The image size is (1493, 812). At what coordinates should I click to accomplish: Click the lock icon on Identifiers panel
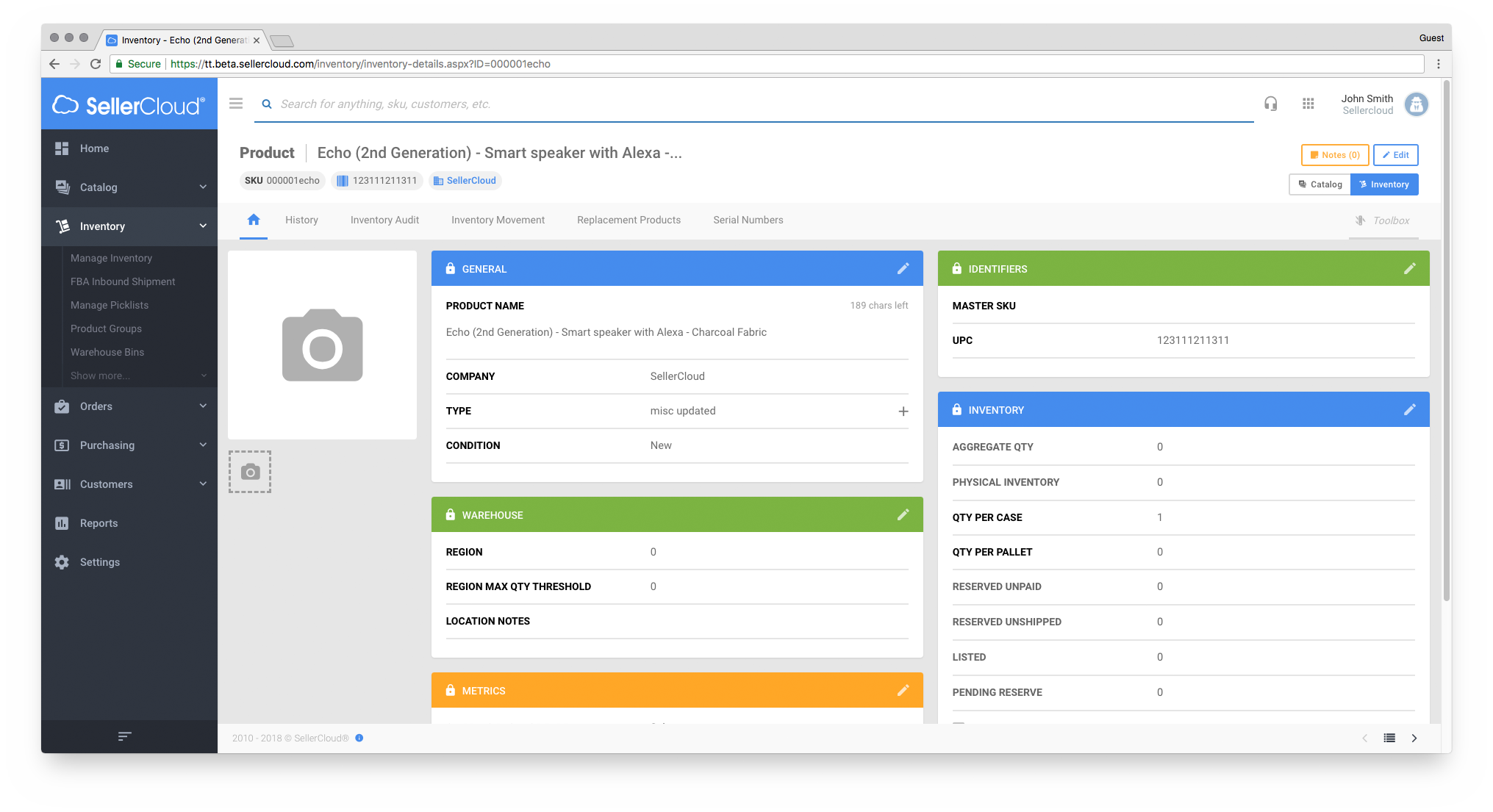click(957, 268)
